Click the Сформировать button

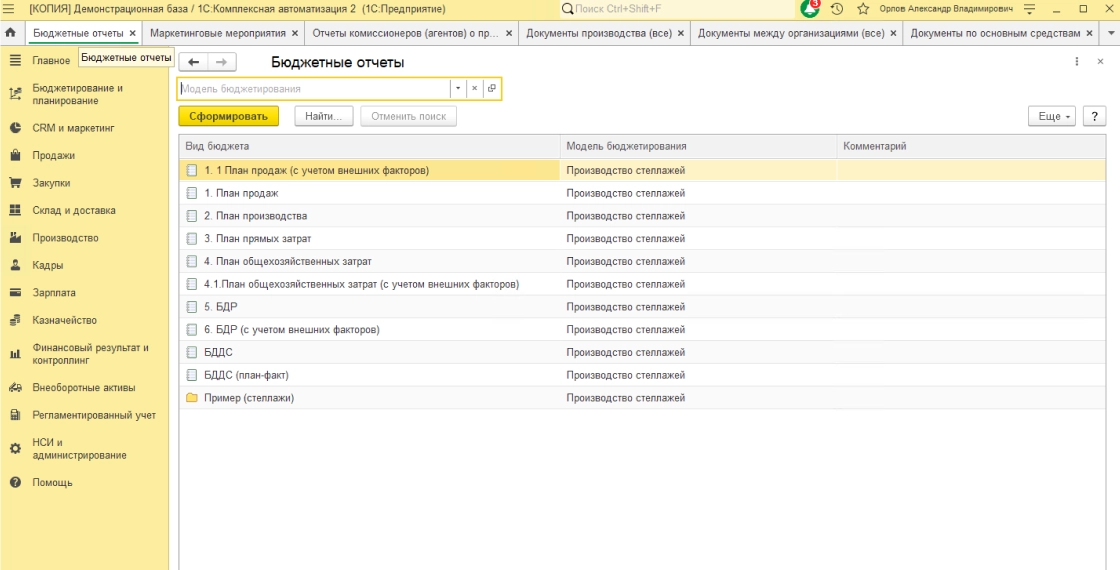coord(229,116)
